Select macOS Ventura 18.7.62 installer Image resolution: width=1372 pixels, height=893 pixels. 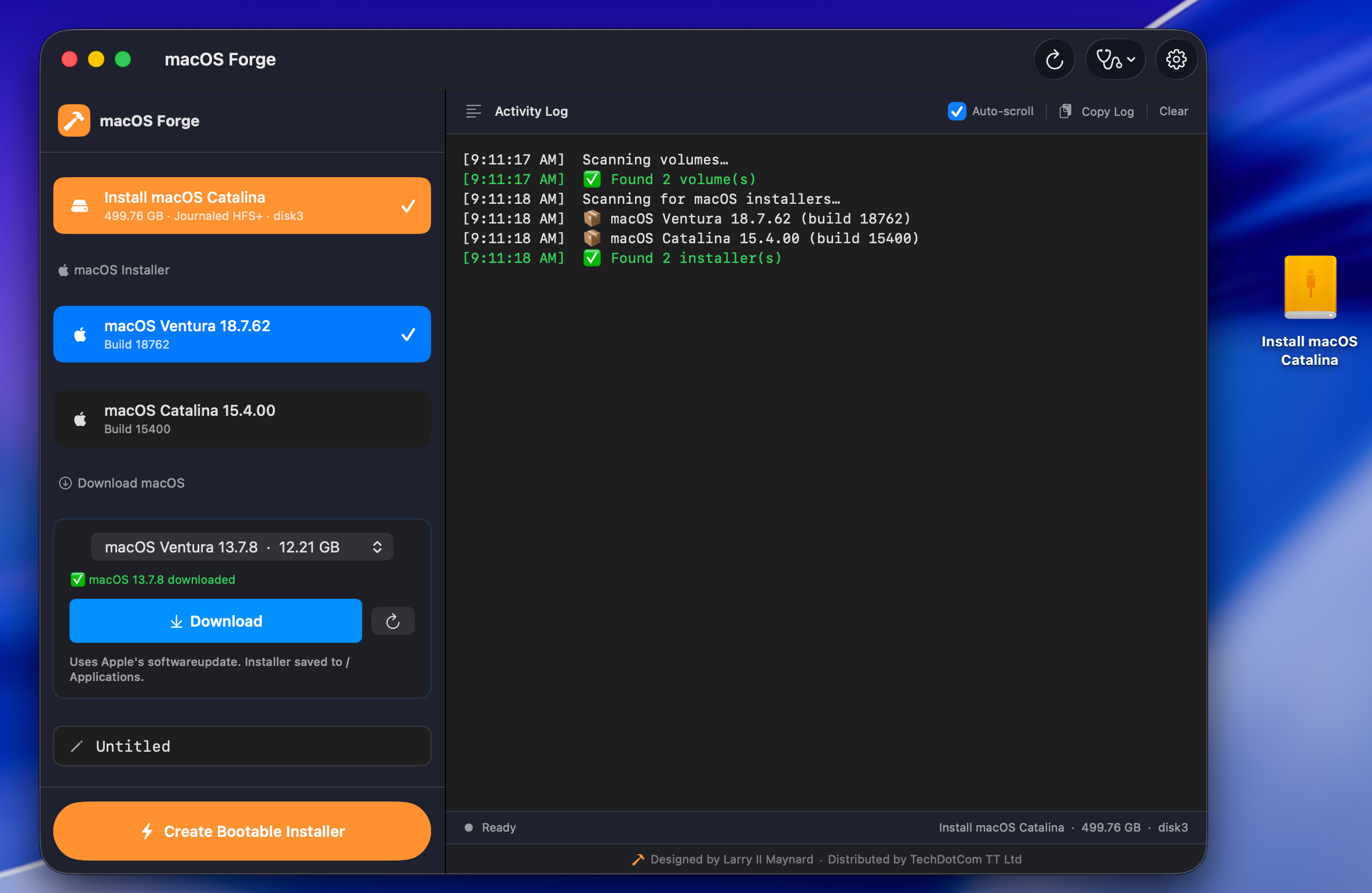coord(242,334)
